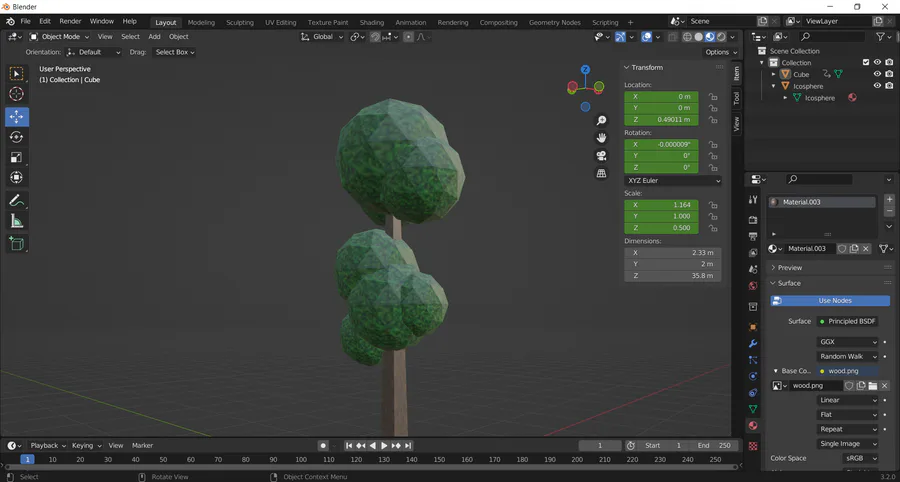This screenshot has height=482, width=900.
Task: Click the Add Cube tool
Action: 16,243
